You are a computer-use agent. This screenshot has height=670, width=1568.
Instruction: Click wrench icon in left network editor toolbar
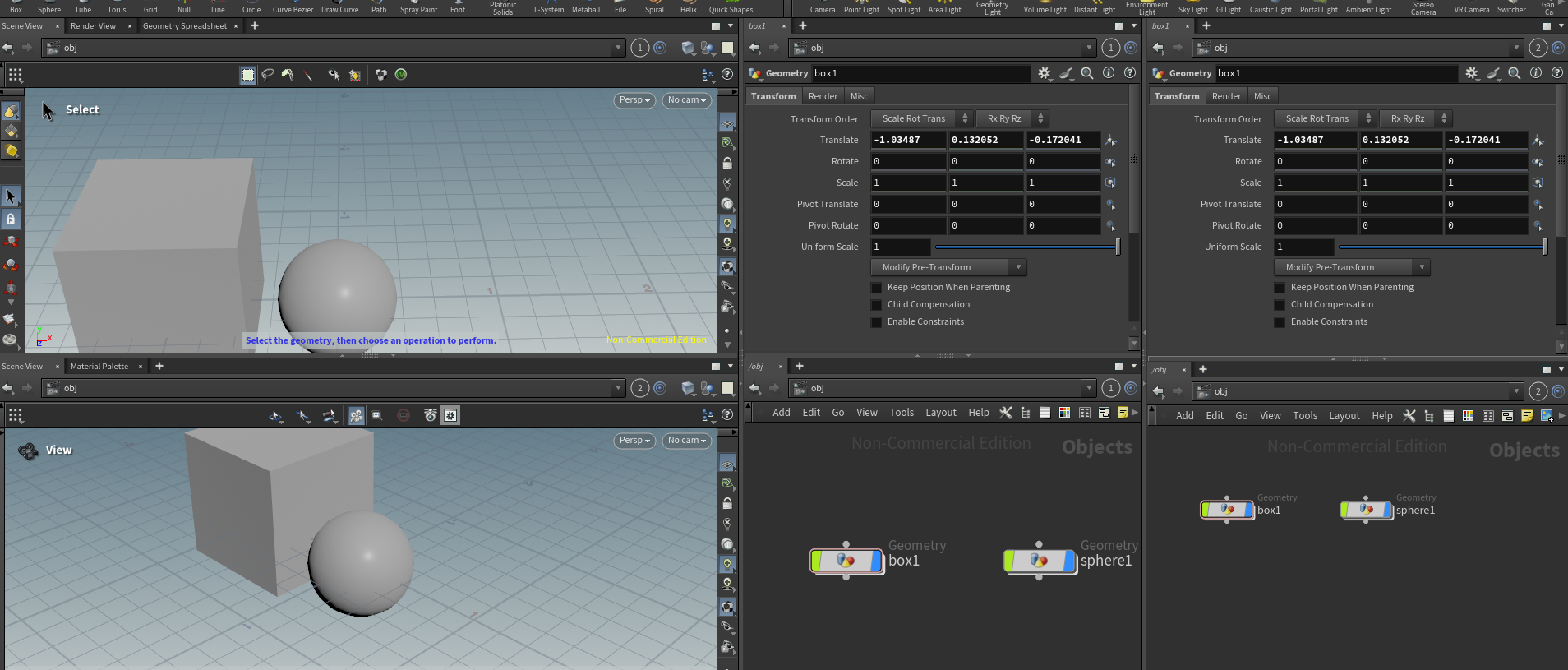1005,413
